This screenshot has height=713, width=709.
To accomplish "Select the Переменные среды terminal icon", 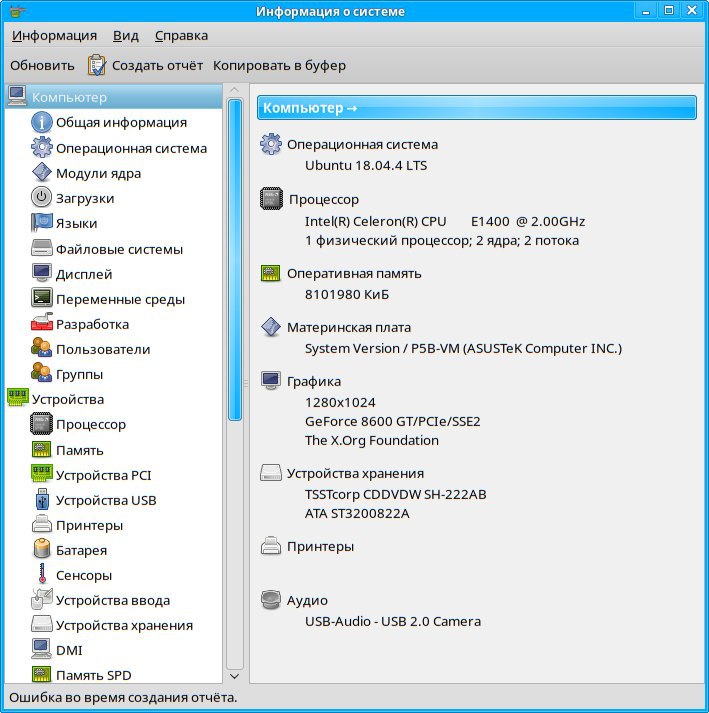I will pos(41,298).
